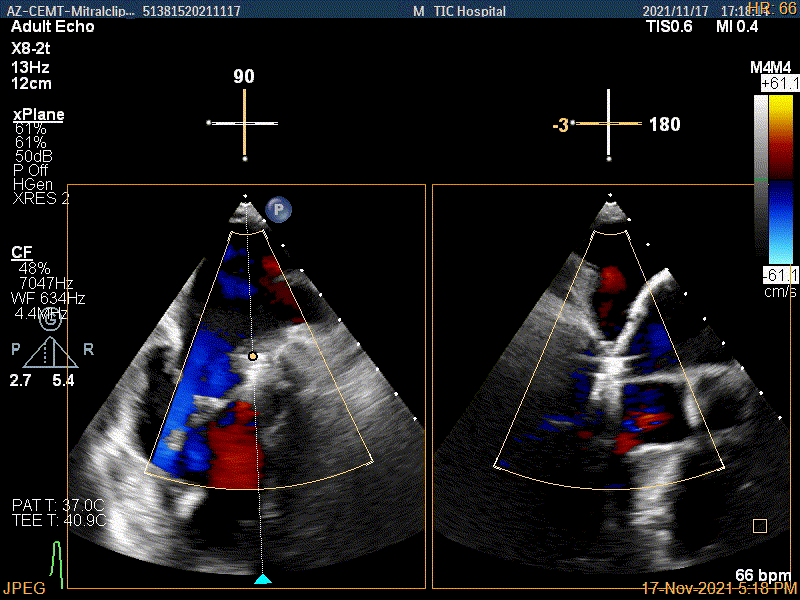The height and width of the screenshot is (600, 800).
Task: Select the xPlane settings heading
Action: tap(38, 115)
